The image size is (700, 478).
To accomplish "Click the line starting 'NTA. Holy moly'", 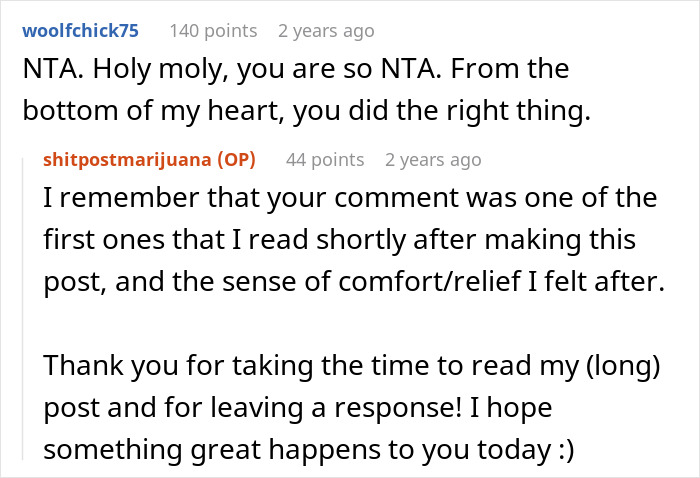I will 295,70.
